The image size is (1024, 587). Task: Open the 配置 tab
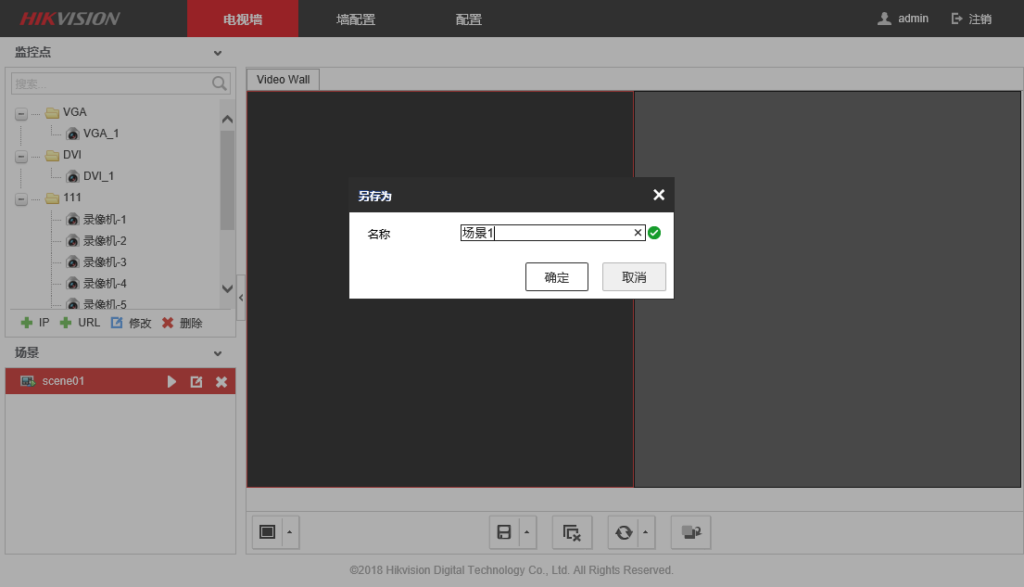coord(468,19)
